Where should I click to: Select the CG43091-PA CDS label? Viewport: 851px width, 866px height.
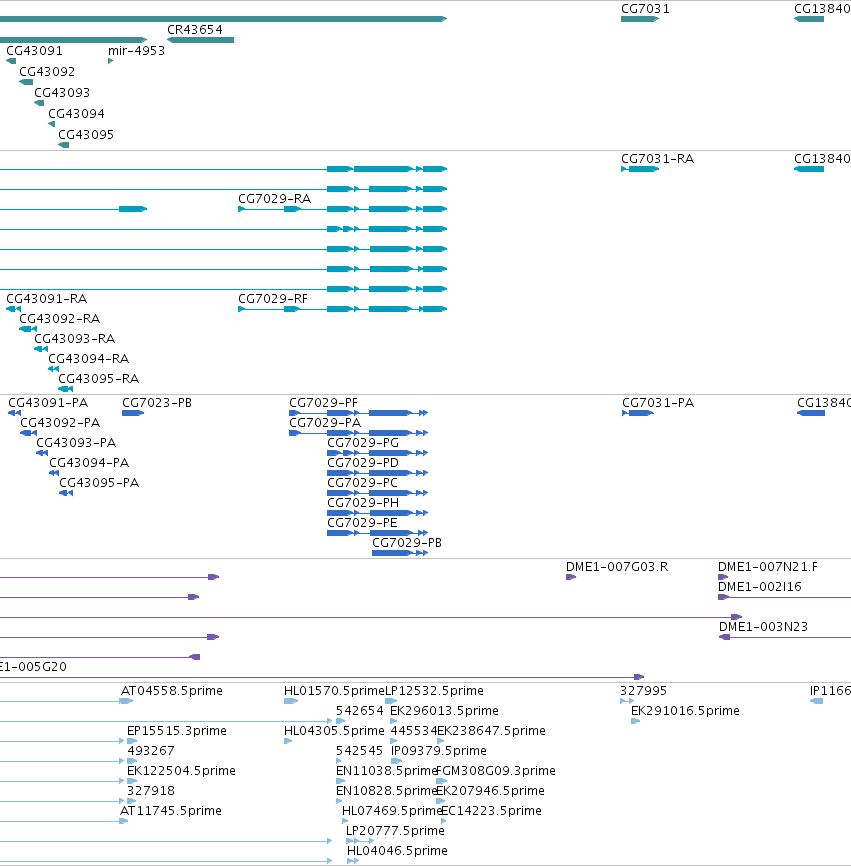click(x=48, y=403)
